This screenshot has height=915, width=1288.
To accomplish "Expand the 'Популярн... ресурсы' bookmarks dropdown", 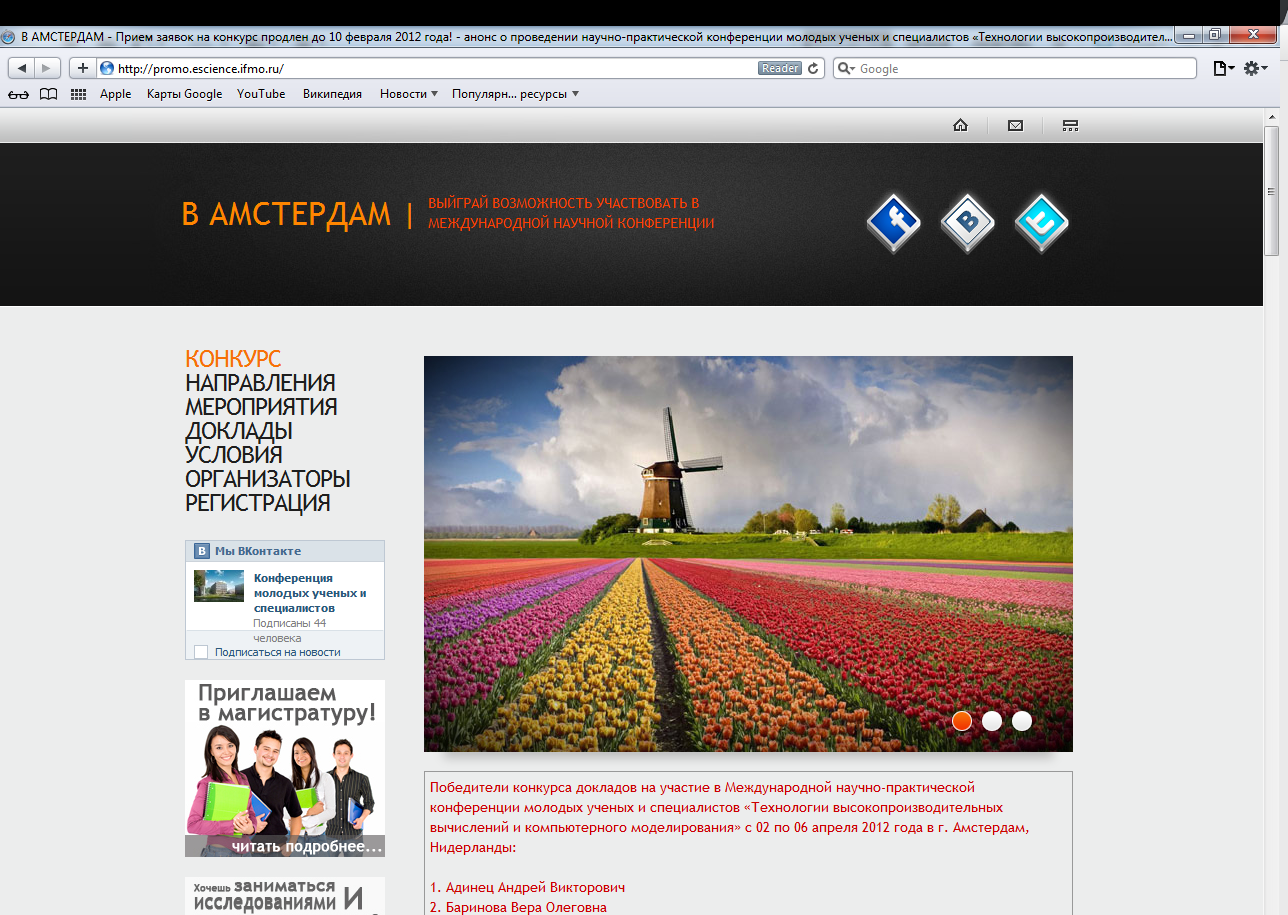I will [x=515, y=94].
